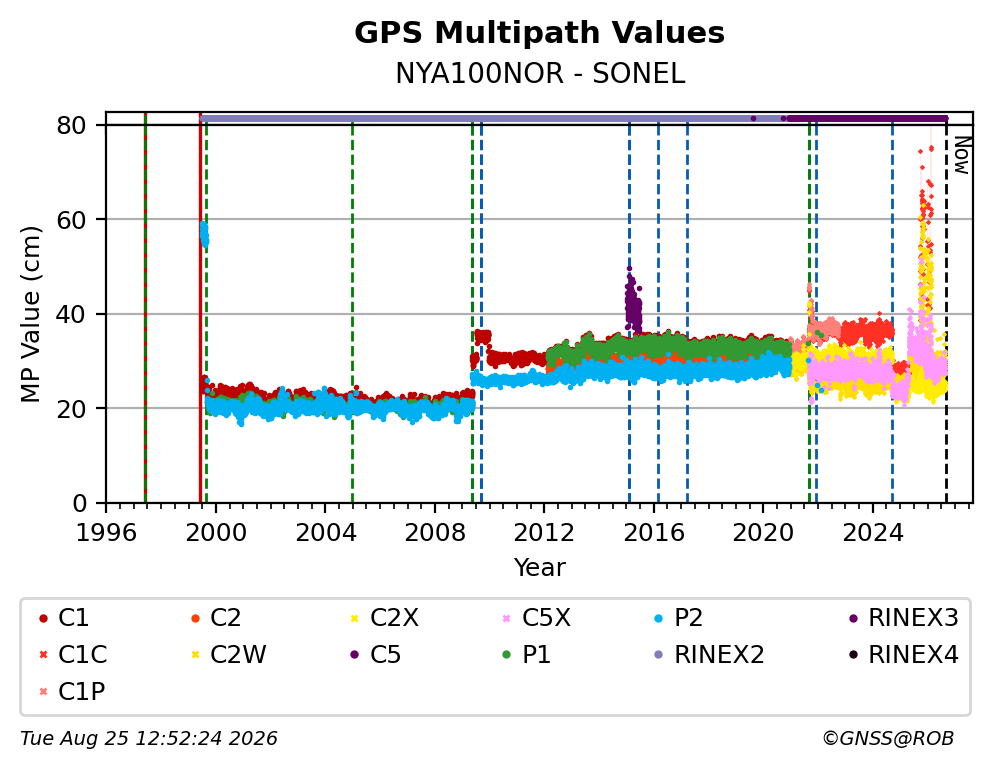Select the C5X legend label
Screen dimensions: 992x769
click(546, 618)
